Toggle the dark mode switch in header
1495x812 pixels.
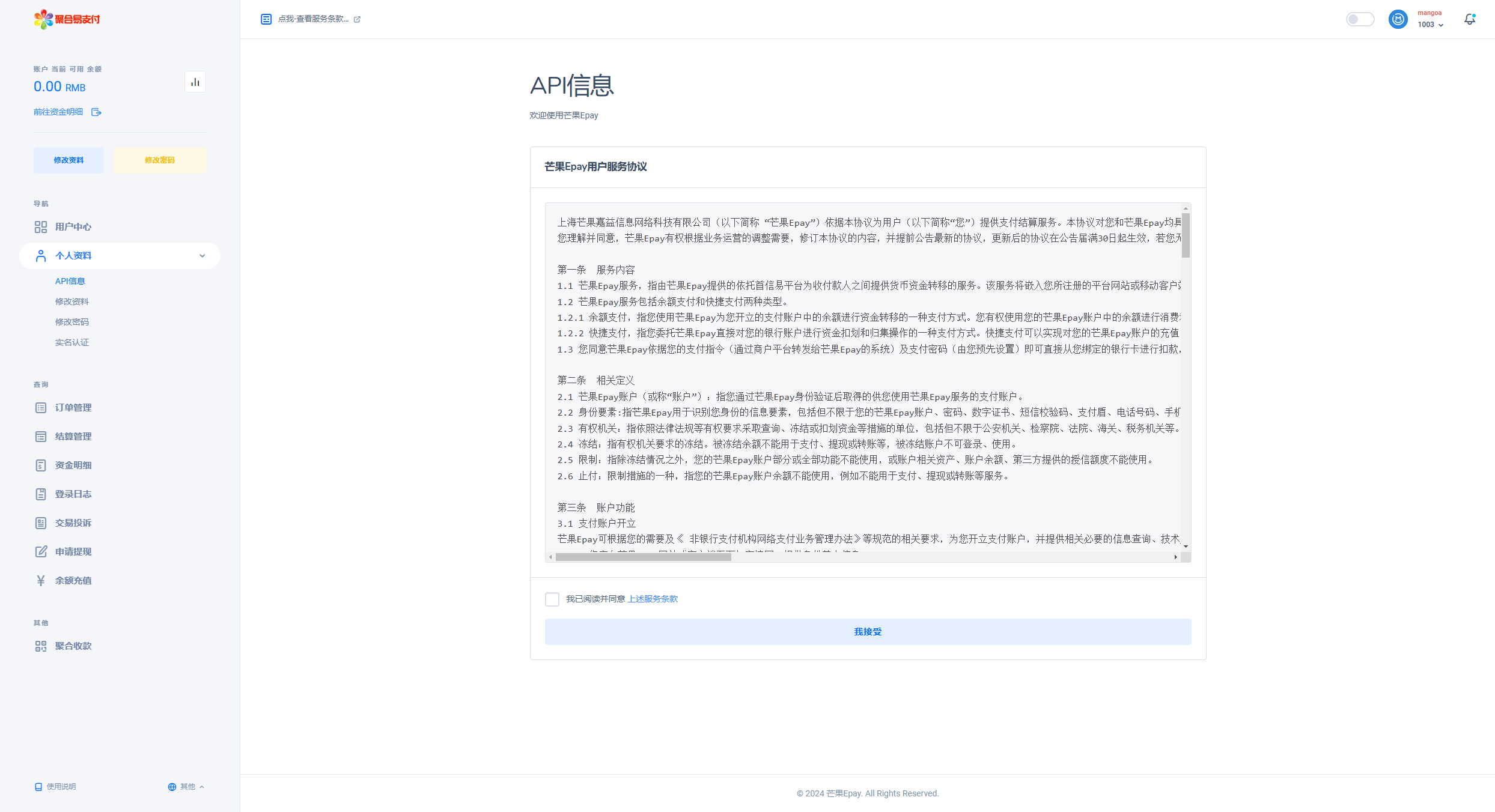point(1360,19)
